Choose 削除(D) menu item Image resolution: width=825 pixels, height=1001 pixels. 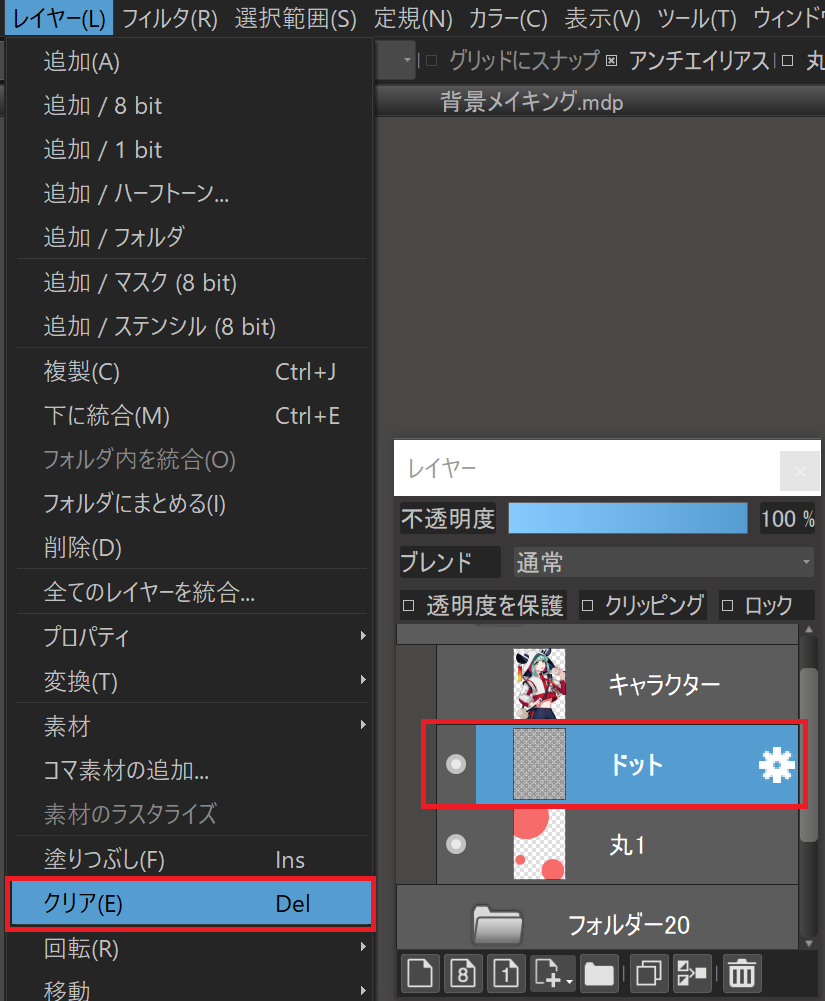pyautogui.click(x=191, y=547)
